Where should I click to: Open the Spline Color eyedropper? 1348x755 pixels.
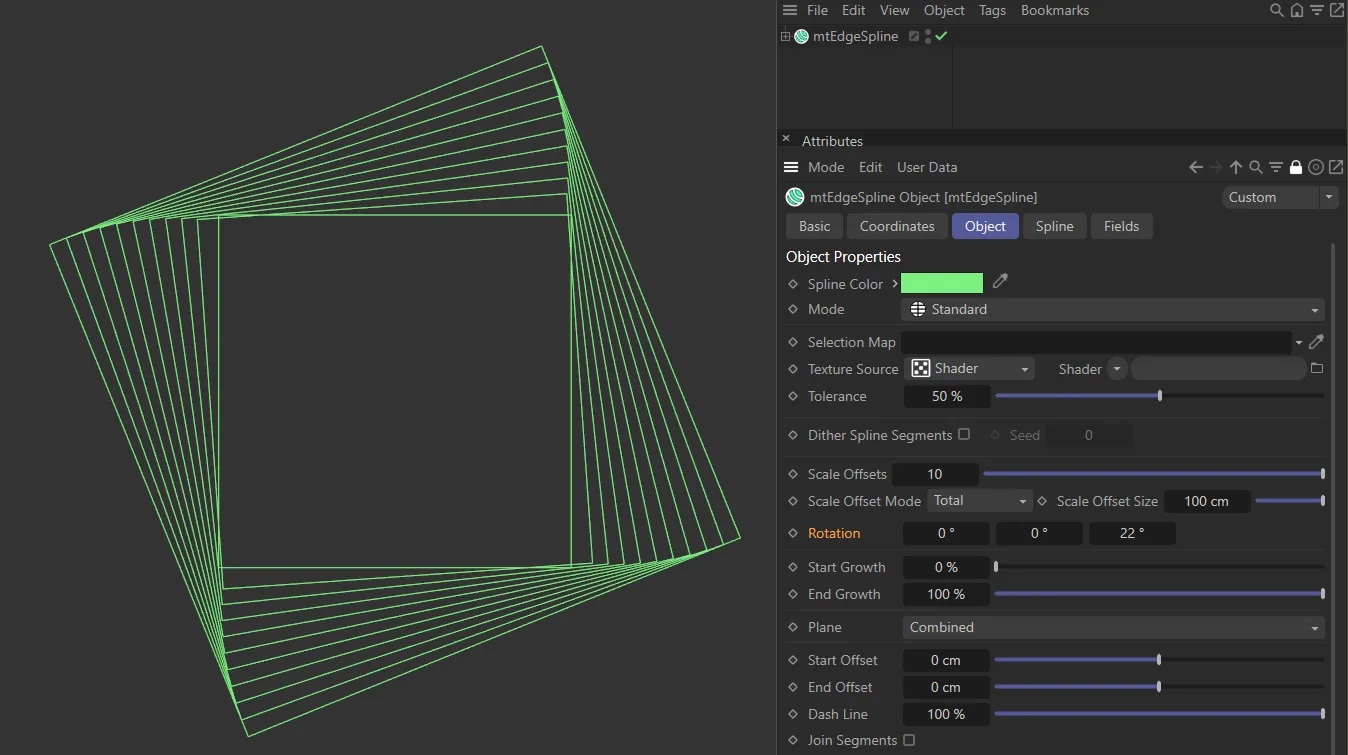(999, 282)
